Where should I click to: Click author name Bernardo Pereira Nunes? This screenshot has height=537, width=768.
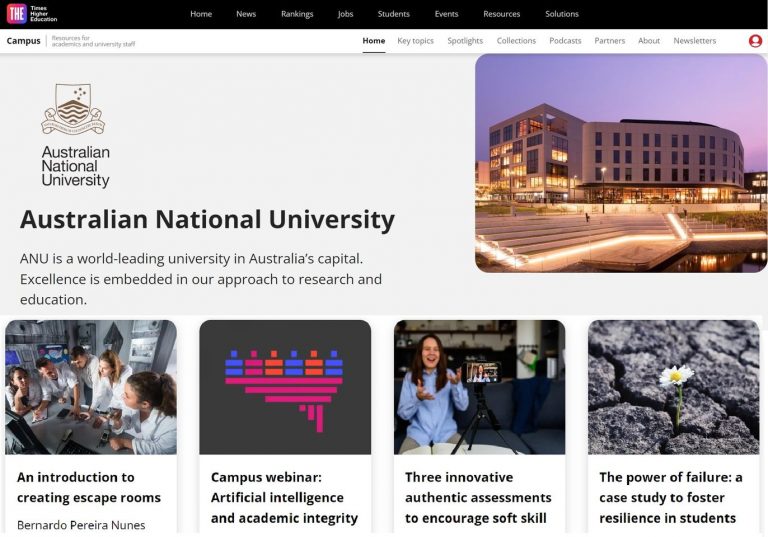click(x=81, y=525)
